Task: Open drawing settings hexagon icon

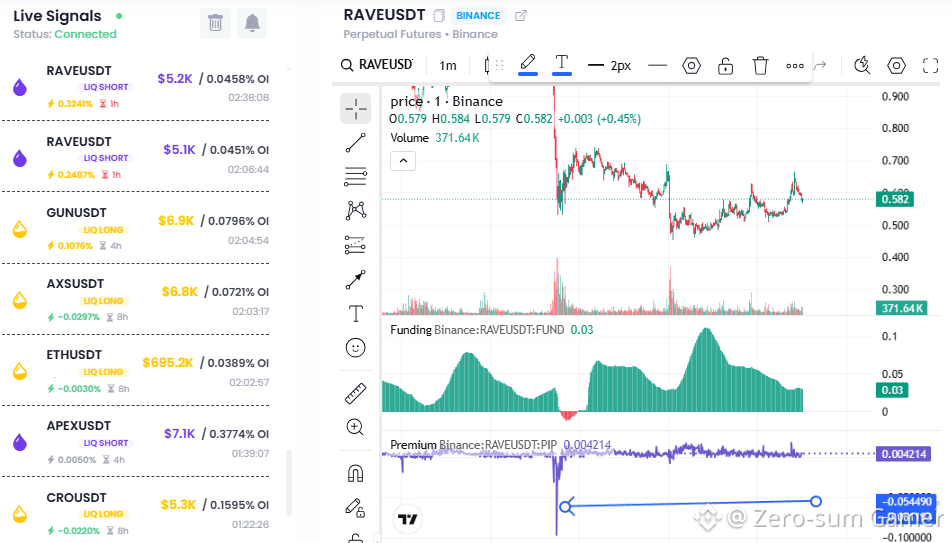Action: [691, 65]
